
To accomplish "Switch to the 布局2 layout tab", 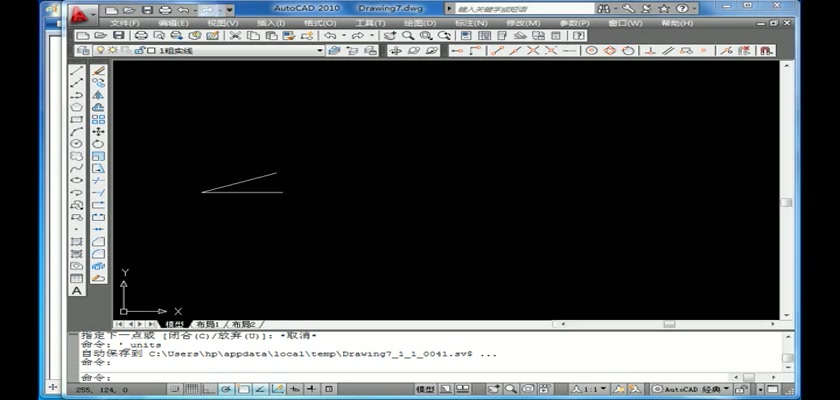I will click(244, 324).
